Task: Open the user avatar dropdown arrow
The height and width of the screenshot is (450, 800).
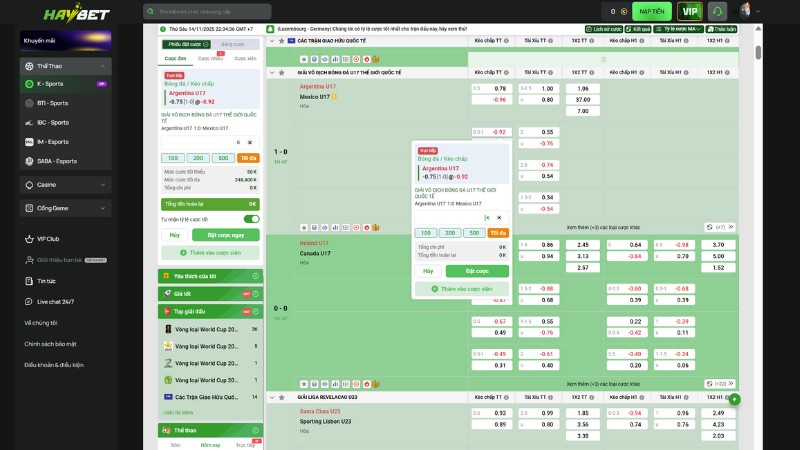Action: point(758,11)
